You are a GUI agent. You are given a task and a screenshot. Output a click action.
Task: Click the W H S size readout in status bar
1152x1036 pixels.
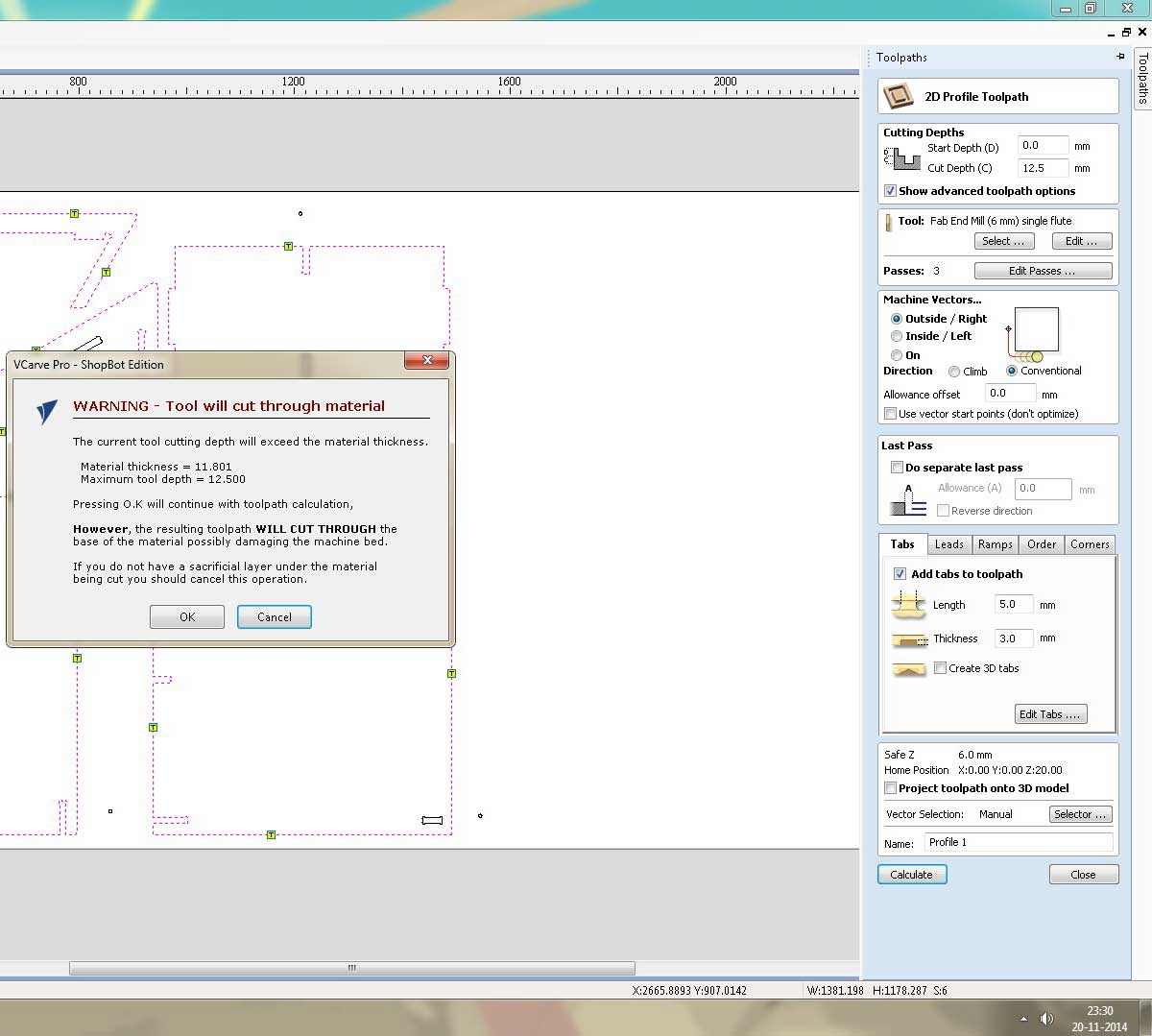pos(877,990)
